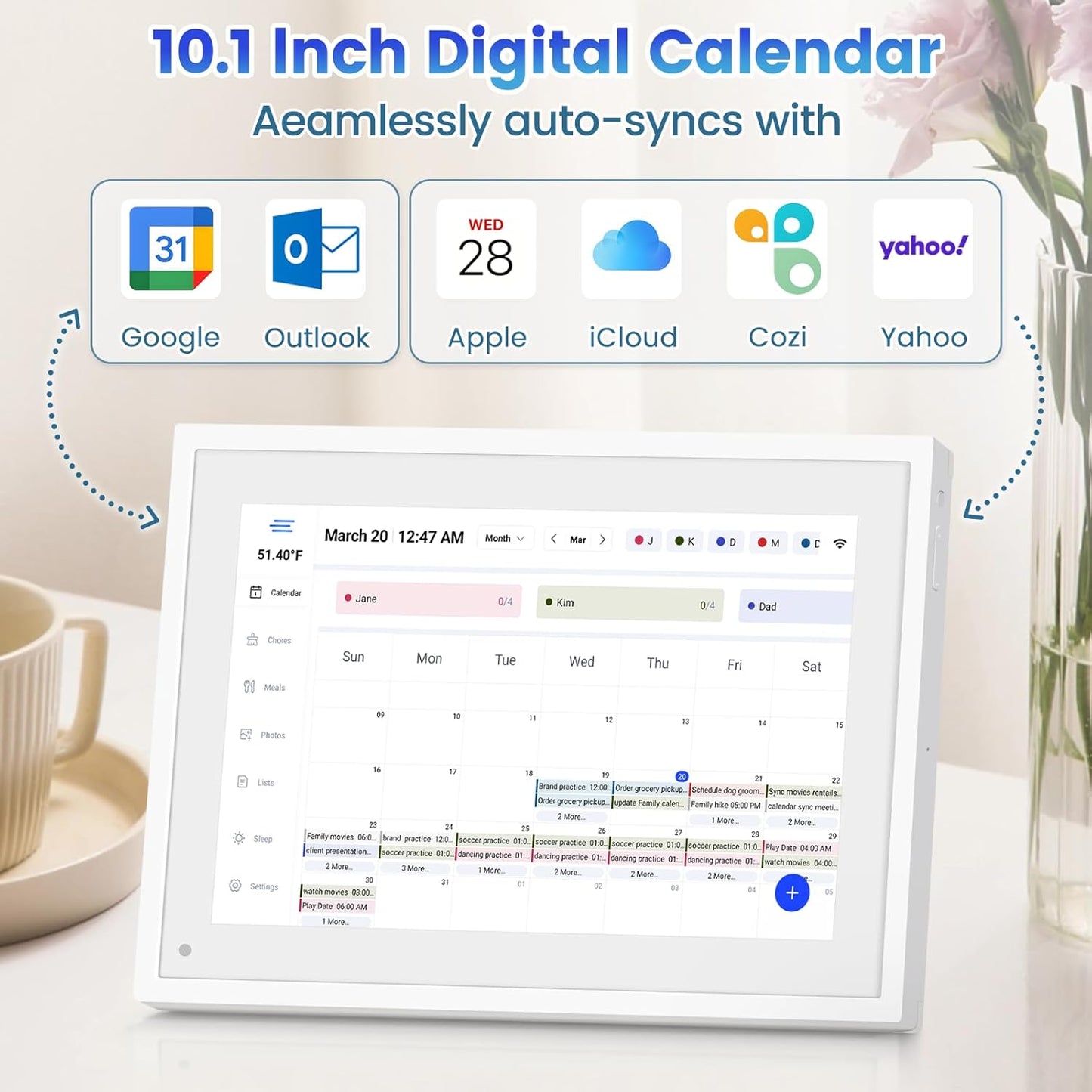1092x1092 pixels.
Task: Select today's highlighted date 20
Action: click(x=682, y=776)
